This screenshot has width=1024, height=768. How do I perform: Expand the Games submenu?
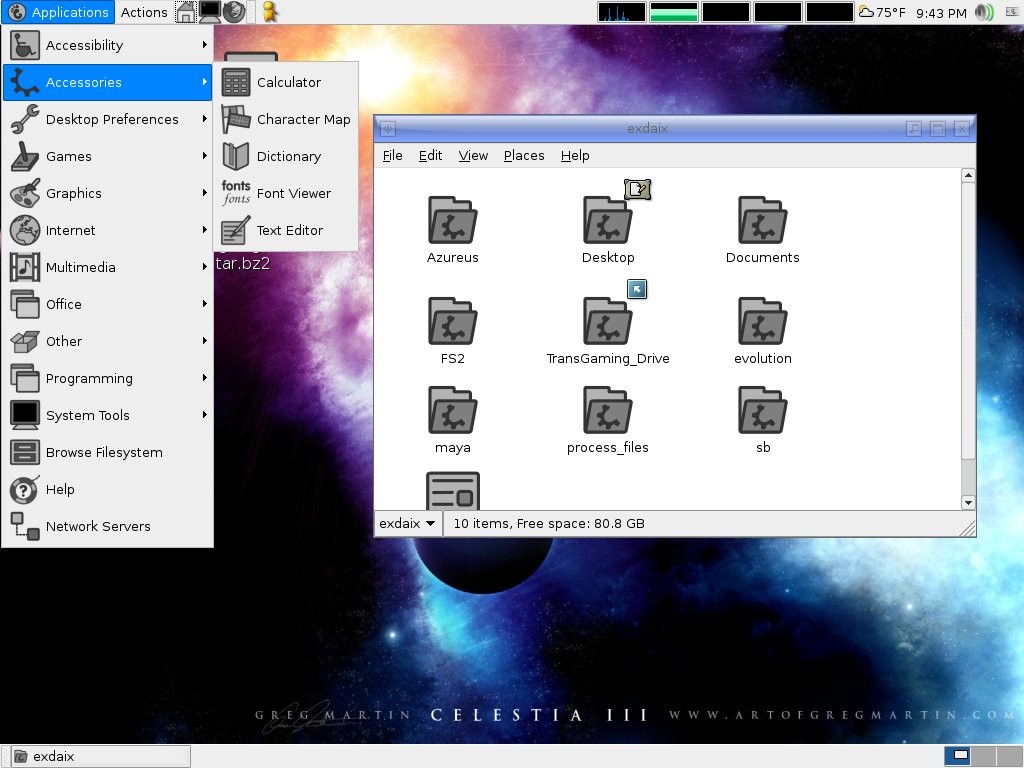[108, 156]
